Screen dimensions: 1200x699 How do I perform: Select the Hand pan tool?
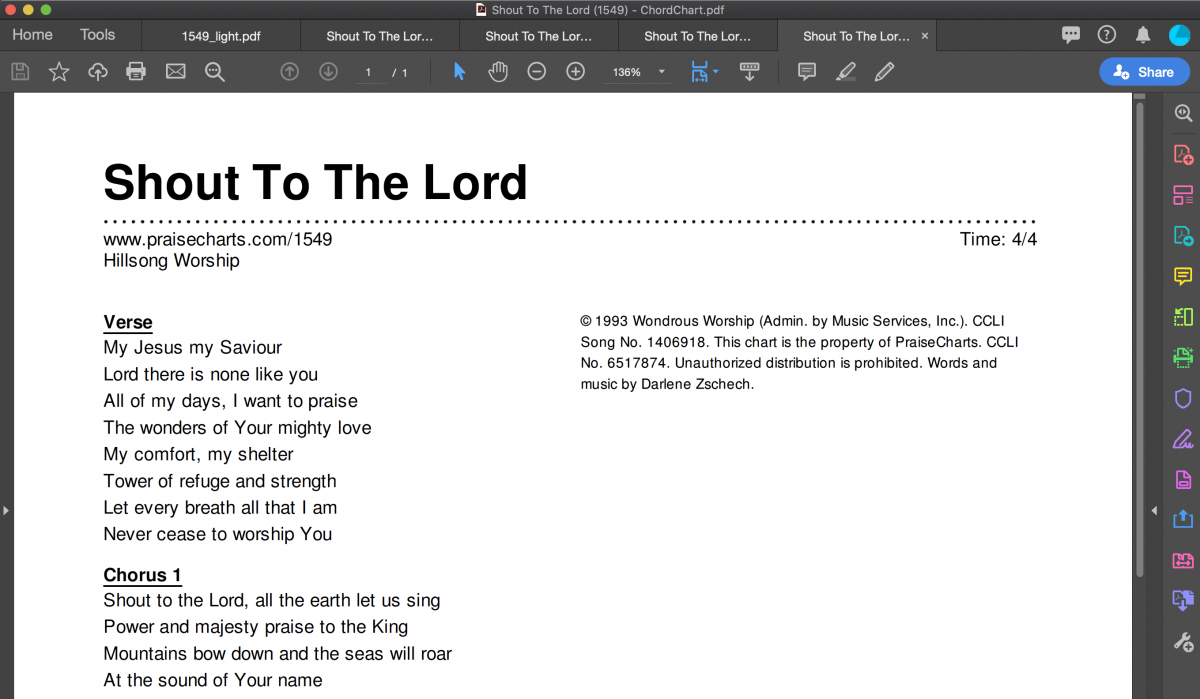(x=498, y=72)
